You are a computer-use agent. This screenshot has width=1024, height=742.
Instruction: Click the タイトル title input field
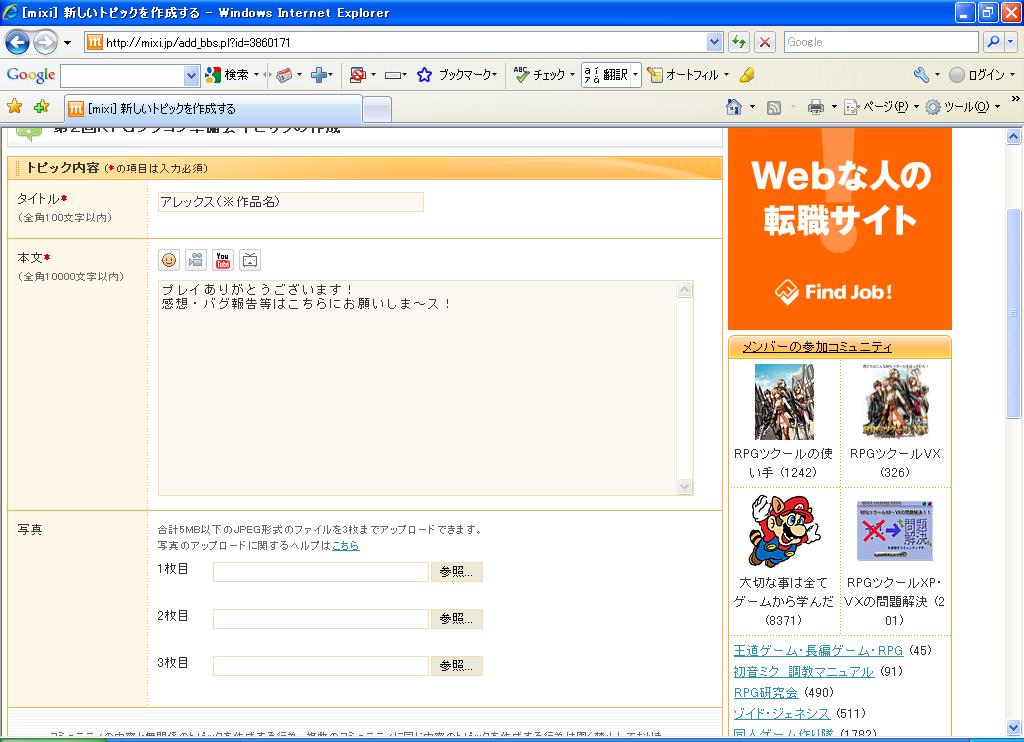tap(290, 202)
